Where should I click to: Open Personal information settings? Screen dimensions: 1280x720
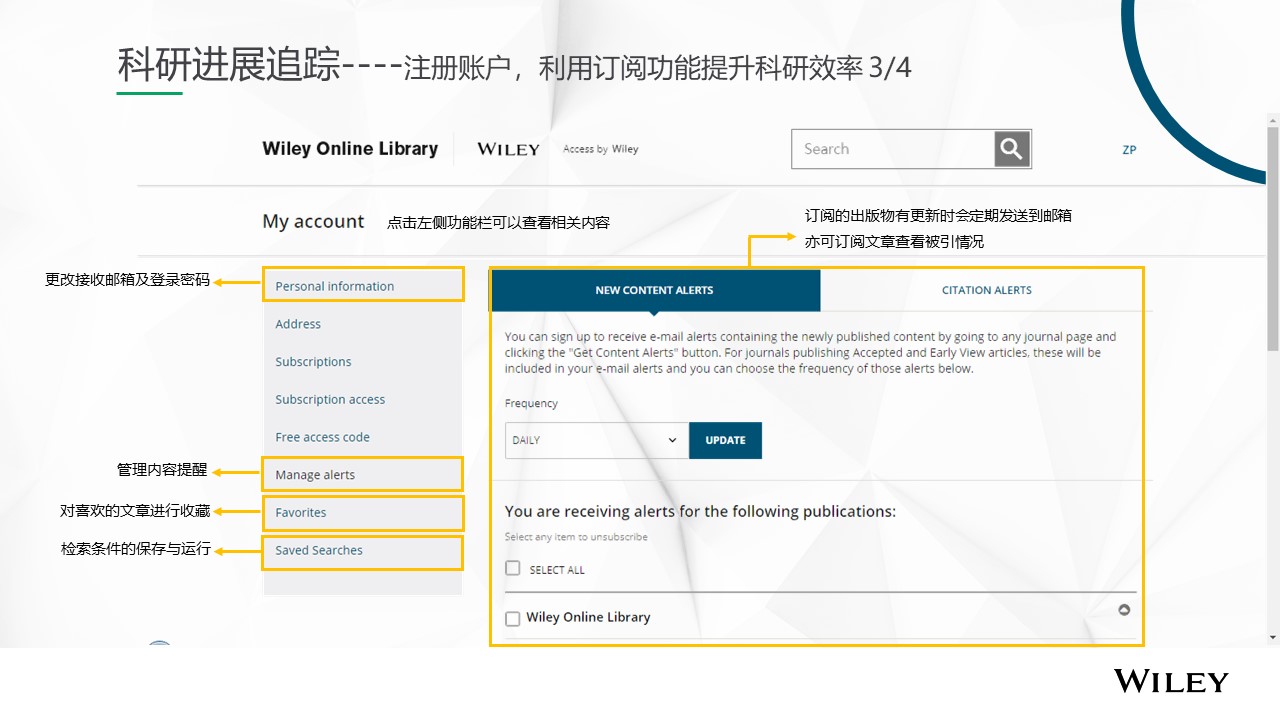tap(334, 285)
